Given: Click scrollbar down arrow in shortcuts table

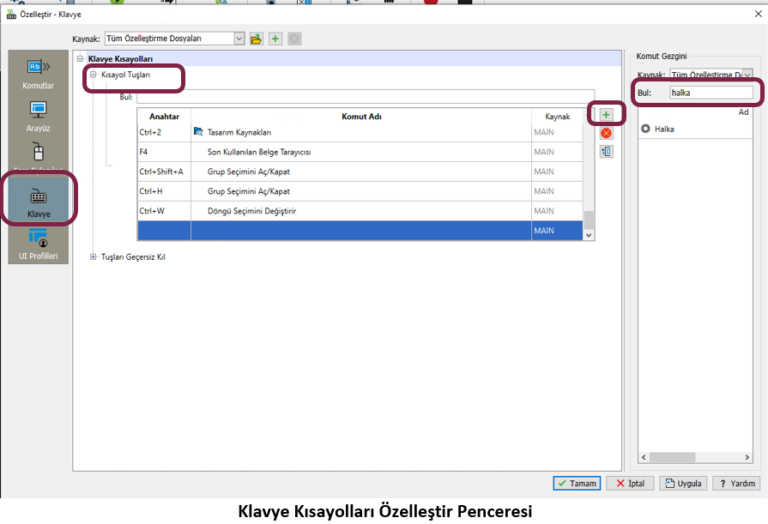Looking at the screenshot, I should click(x=589, y=234).
